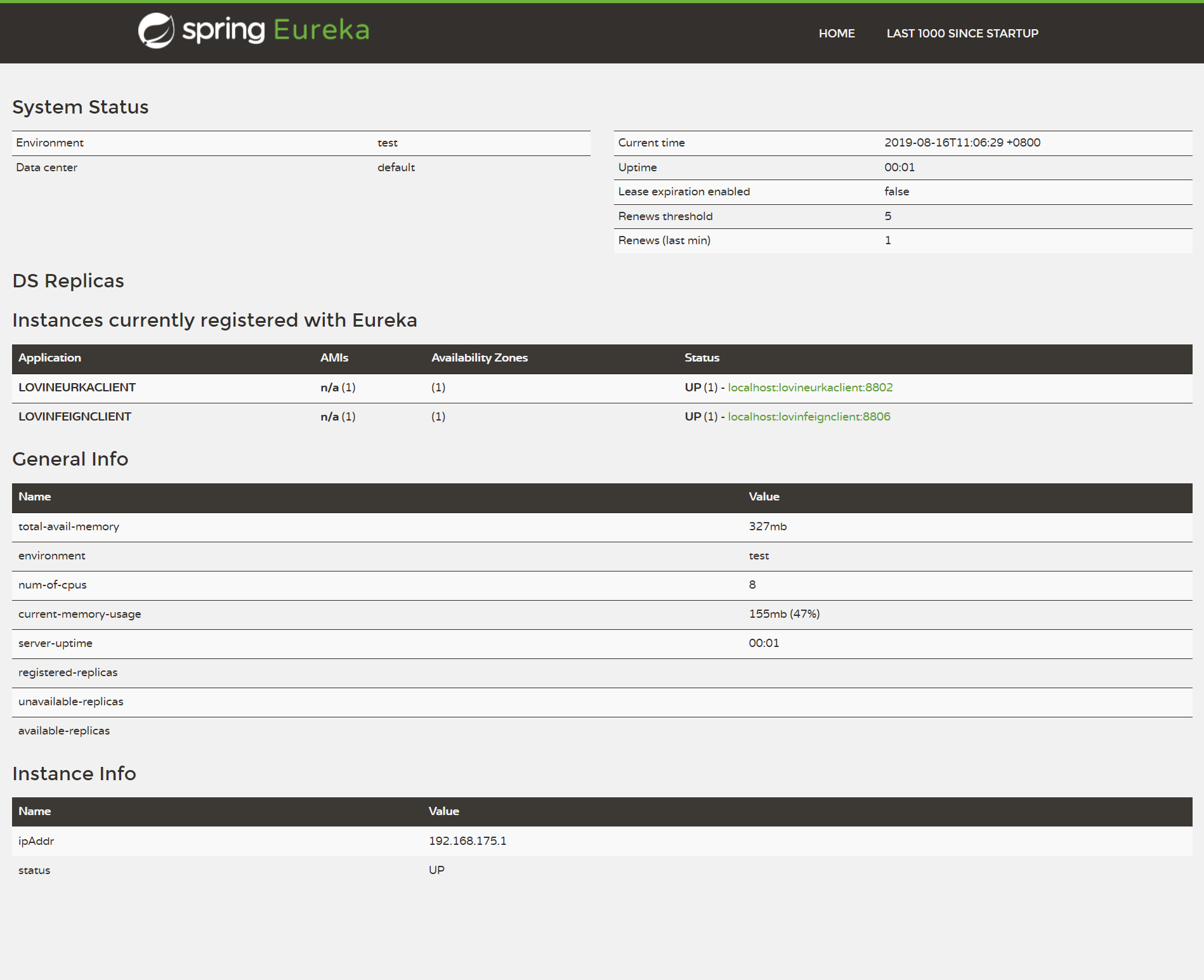This screenshot has height=980, width=1204.
Task: Click the Uptime label in System Status
Action: [638, 167]
